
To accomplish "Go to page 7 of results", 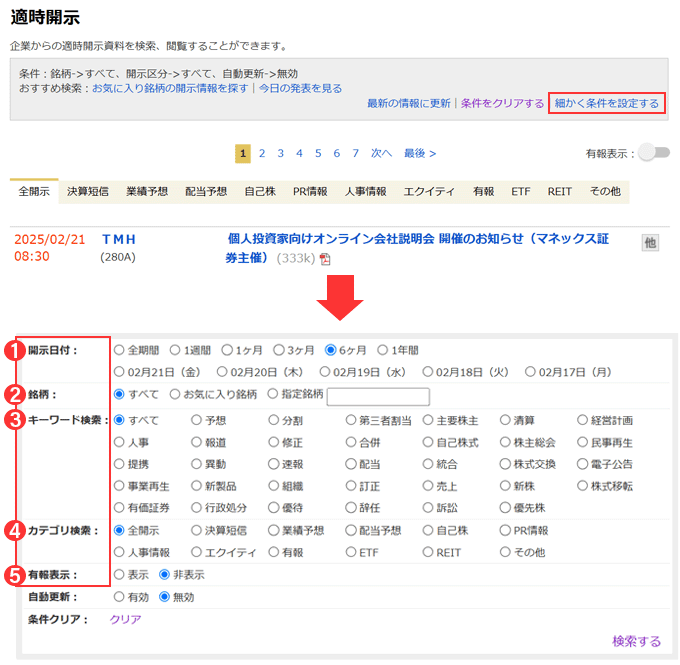I will (356, 153).
